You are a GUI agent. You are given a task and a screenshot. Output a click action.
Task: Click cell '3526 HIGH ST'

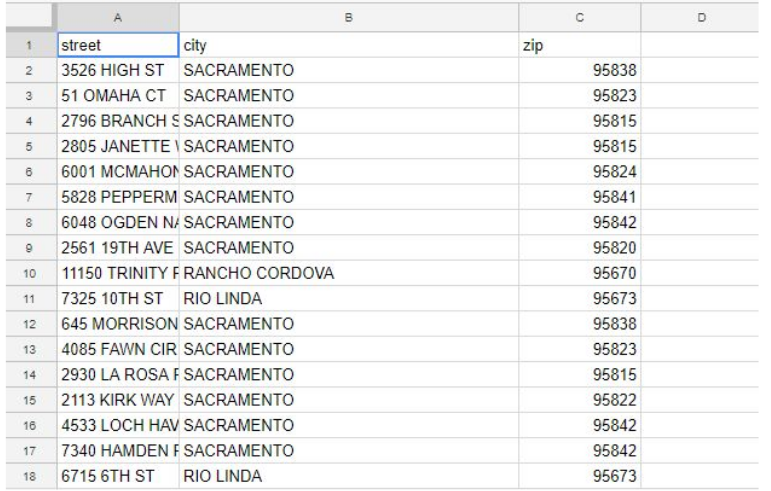(118, 70)
